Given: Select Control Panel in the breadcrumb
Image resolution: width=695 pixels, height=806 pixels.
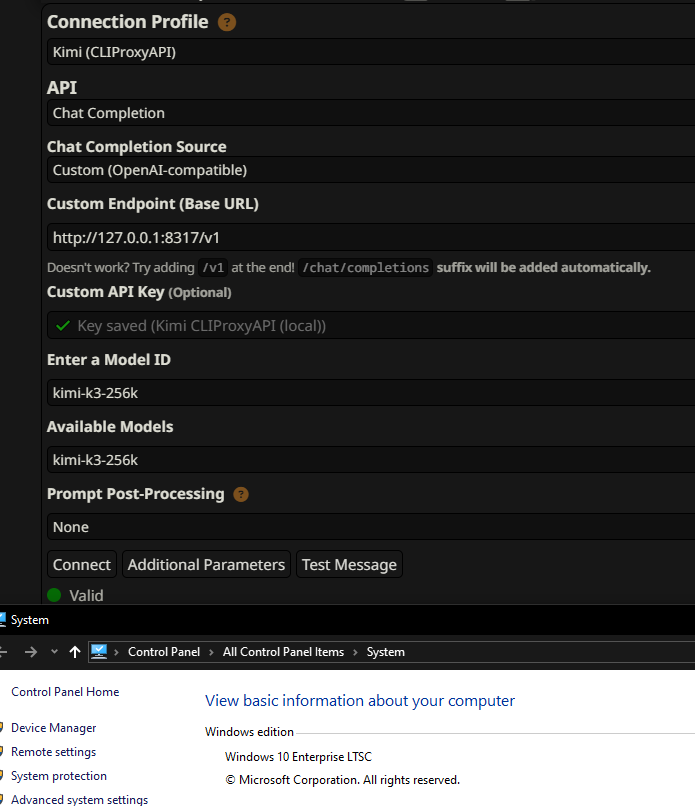Looking at the screenshot, I should coord(164,652).
